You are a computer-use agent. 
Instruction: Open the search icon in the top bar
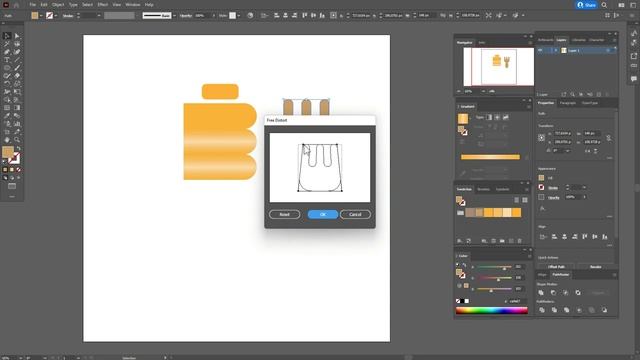click(604, 5)
